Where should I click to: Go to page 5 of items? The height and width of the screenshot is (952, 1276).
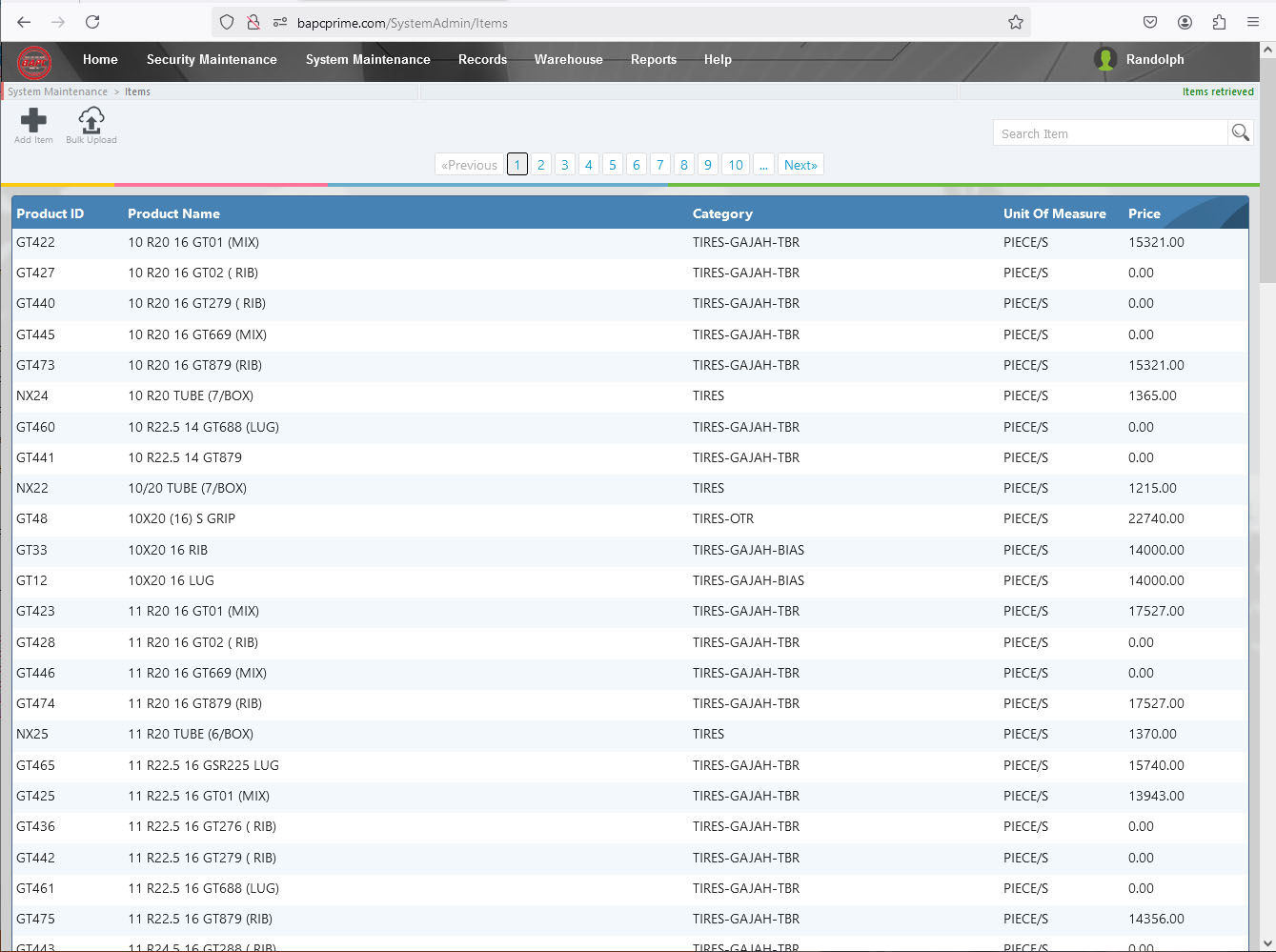[x=612, y=165]
